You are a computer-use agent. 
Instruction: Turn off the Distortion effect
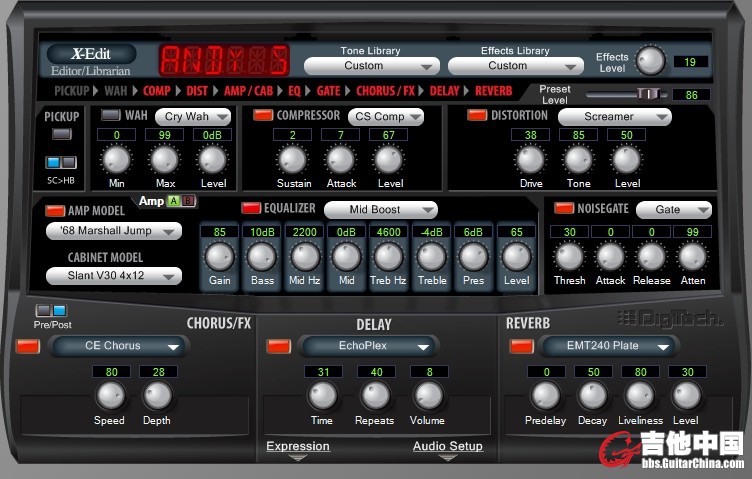point(477,115)
